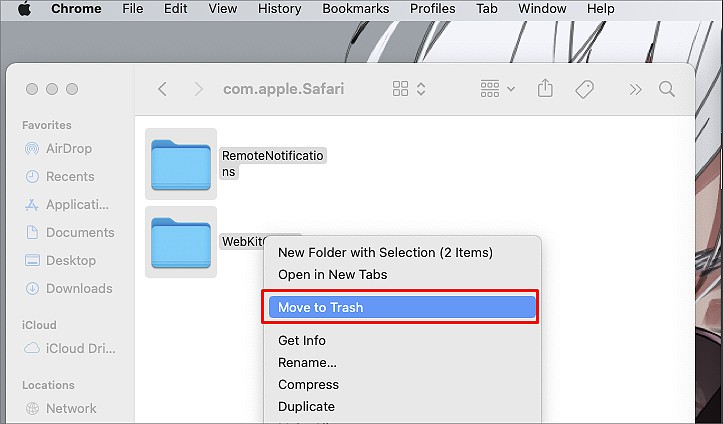Select Get Info in the context menu

point(302,341)
